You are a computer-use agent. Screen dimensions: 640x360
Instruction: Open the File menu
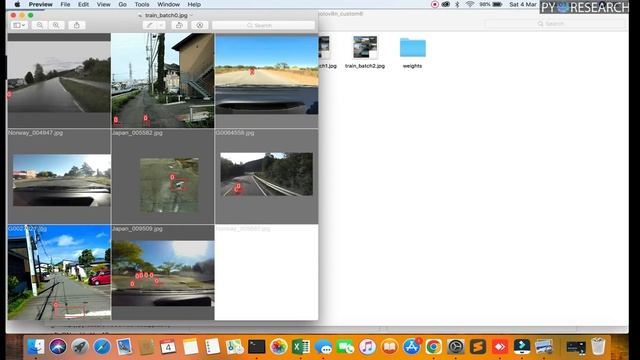pos(65,4)
